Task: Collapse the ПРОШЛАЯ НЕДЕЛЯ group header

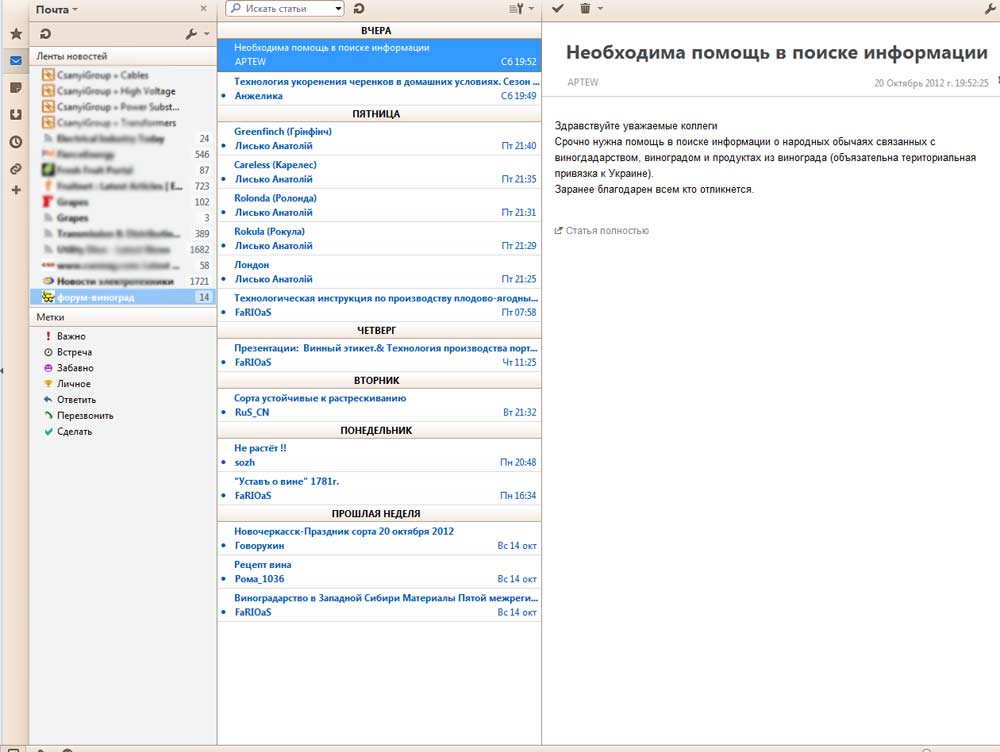Action: click(x=379, y=513)
